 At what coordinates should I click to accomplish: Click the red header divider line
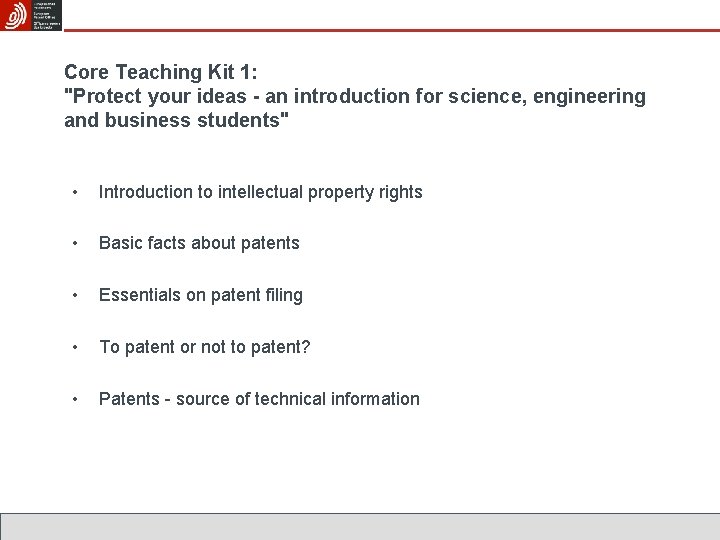coord(392,30)
